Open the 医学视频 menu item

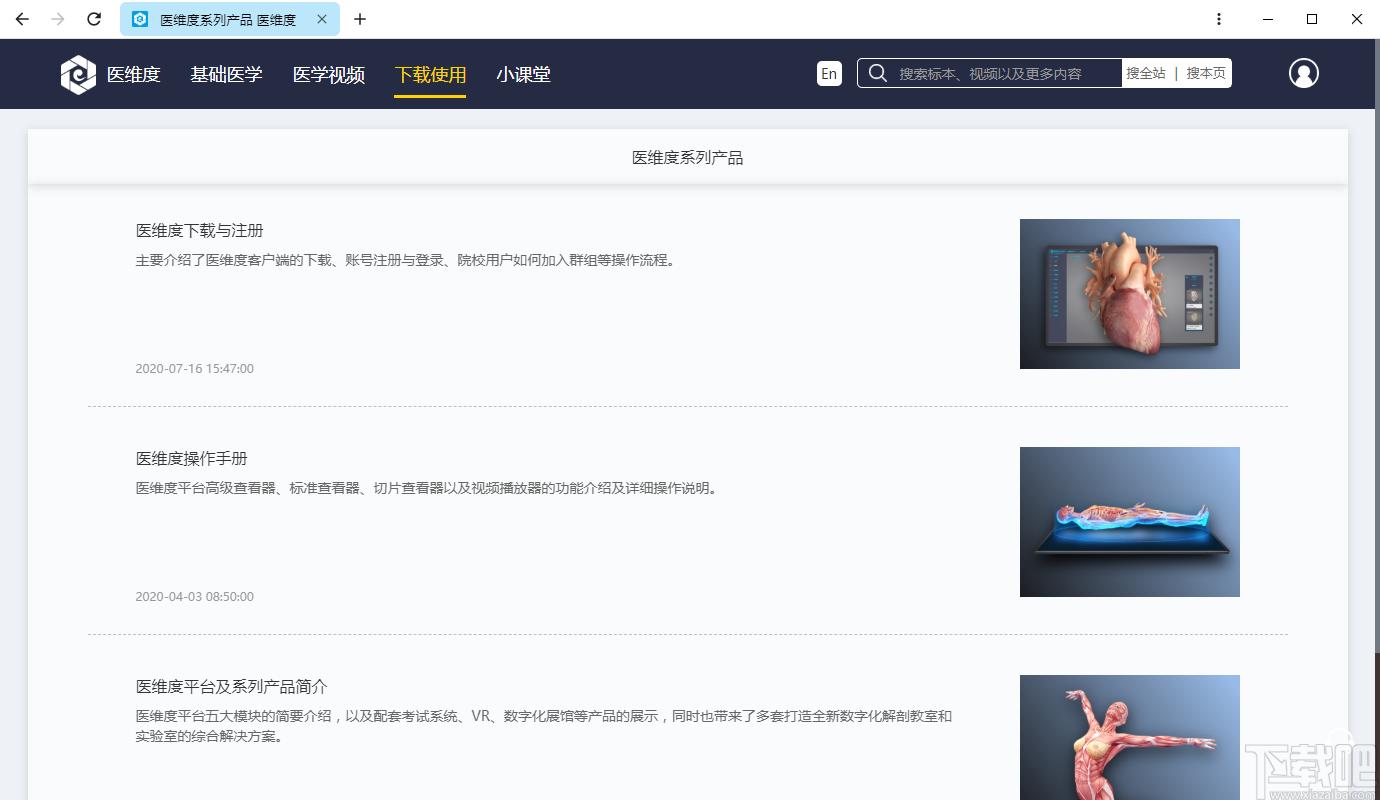point(329,74)
